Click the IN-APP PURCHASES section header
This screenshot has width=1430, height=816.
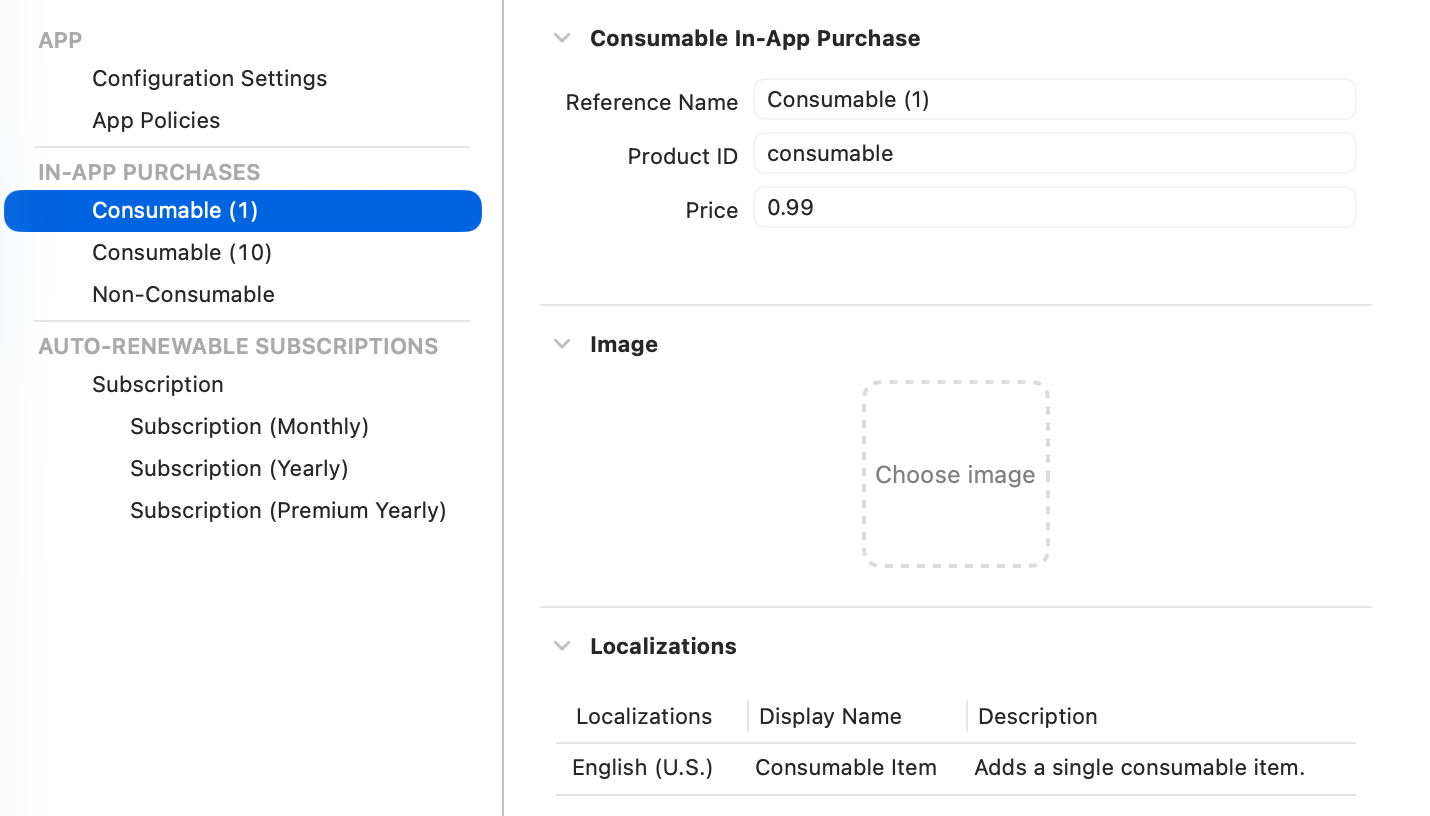148,172
